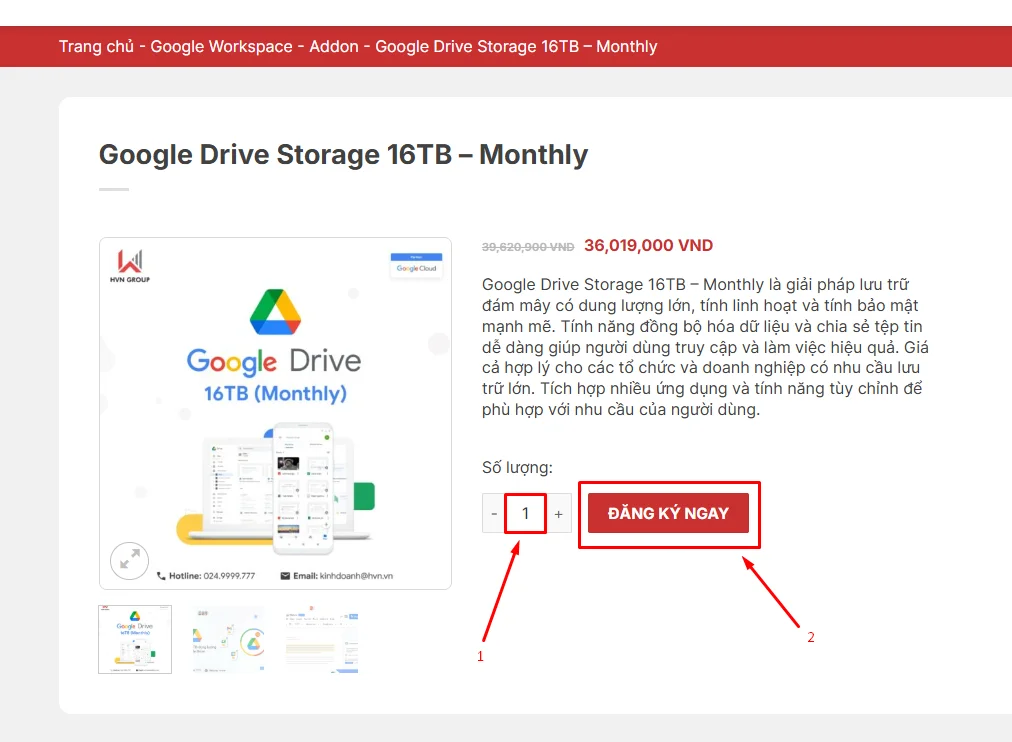Decrease quantity with the minus button
This screenshot has width=1012, height=742.
pyautogui.click(x=494, y=514)
